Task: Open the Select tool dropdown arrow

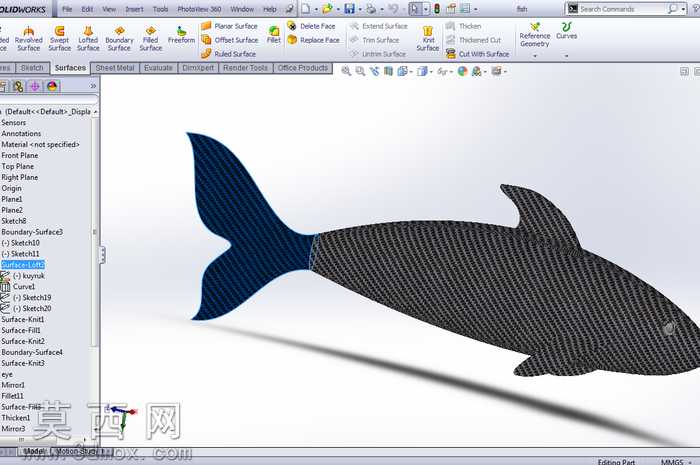Action: coord(425,9)
